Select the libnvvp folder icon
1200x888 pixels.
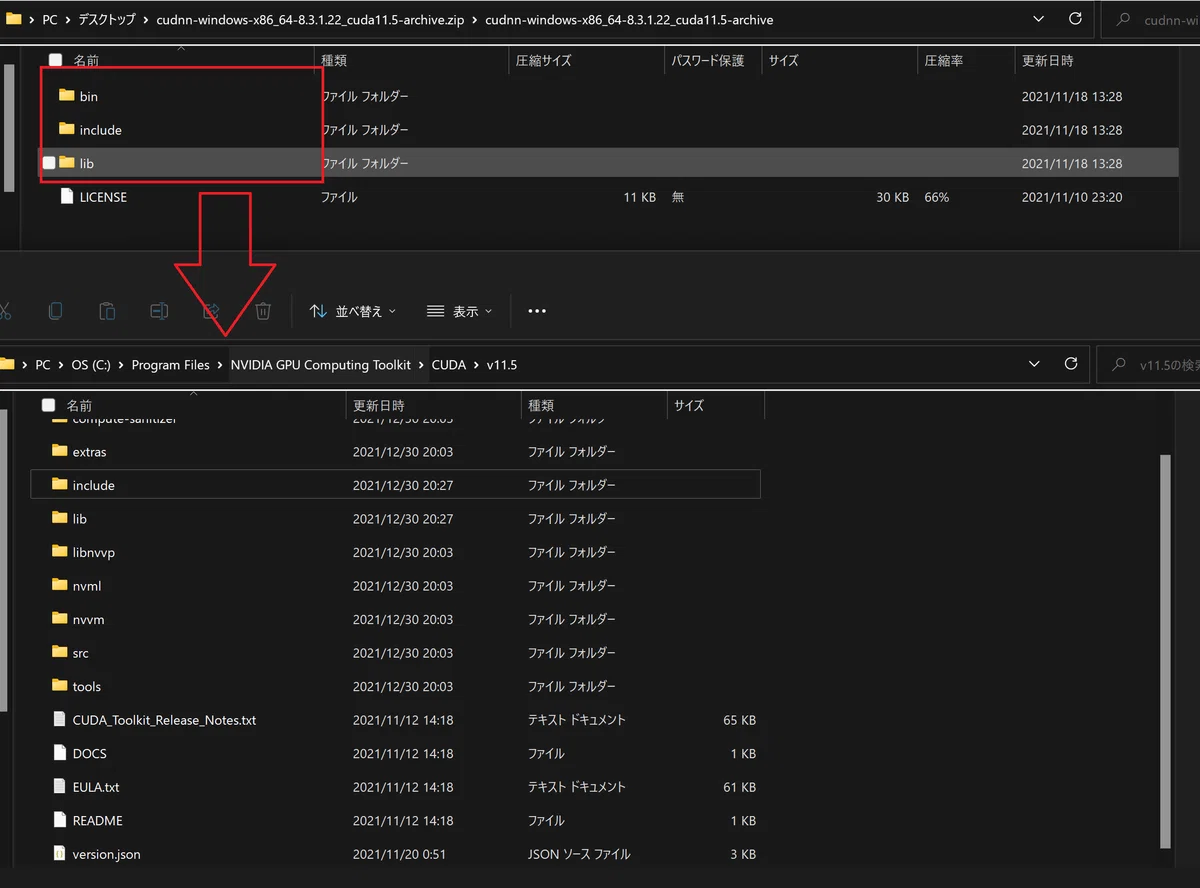pyautogui.click(x=60, y=552)
